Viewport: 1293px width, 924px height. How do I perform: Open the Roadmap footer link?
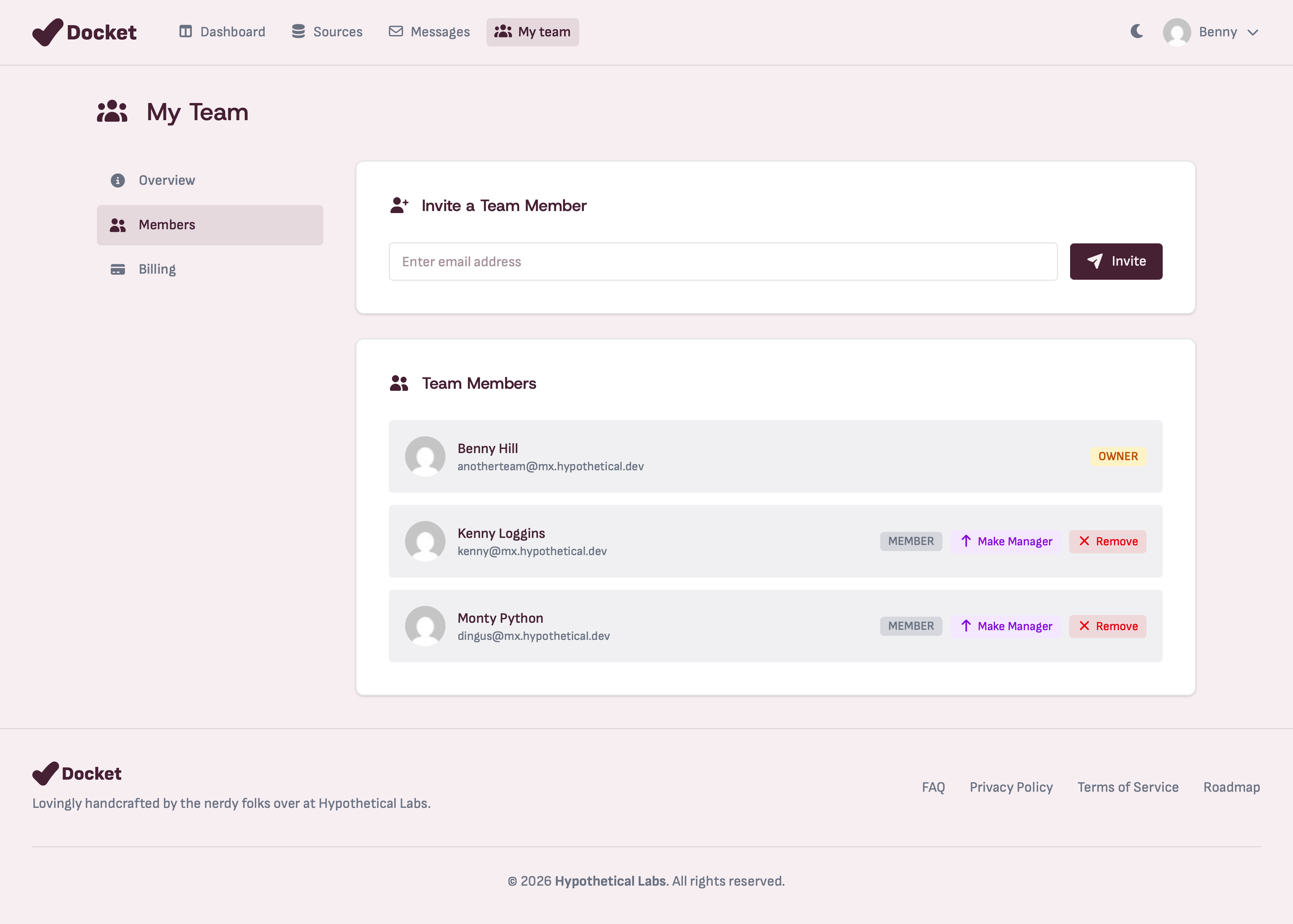point(1231,787)
